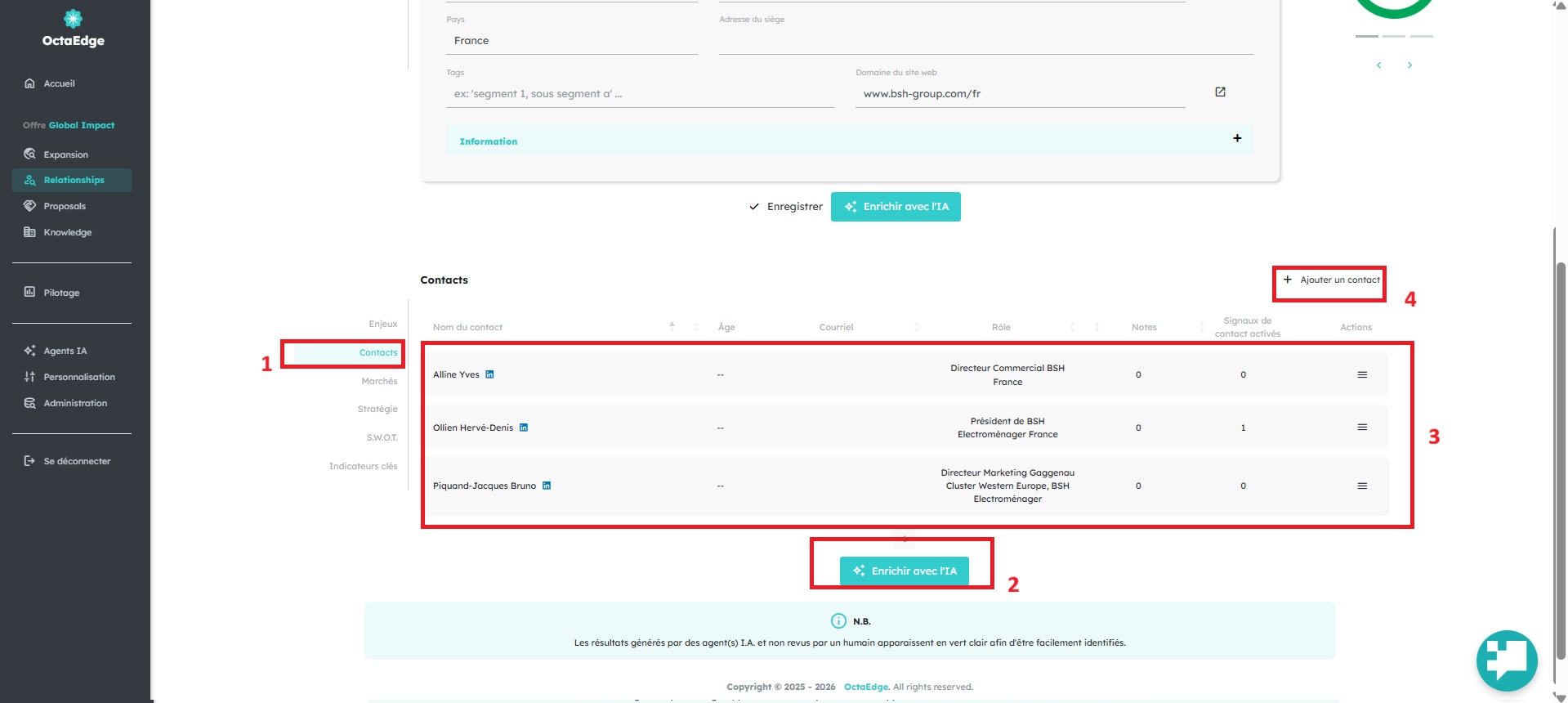Expand the Information section plus
Screen dimensions: 1568x703
pos(1237,138)
